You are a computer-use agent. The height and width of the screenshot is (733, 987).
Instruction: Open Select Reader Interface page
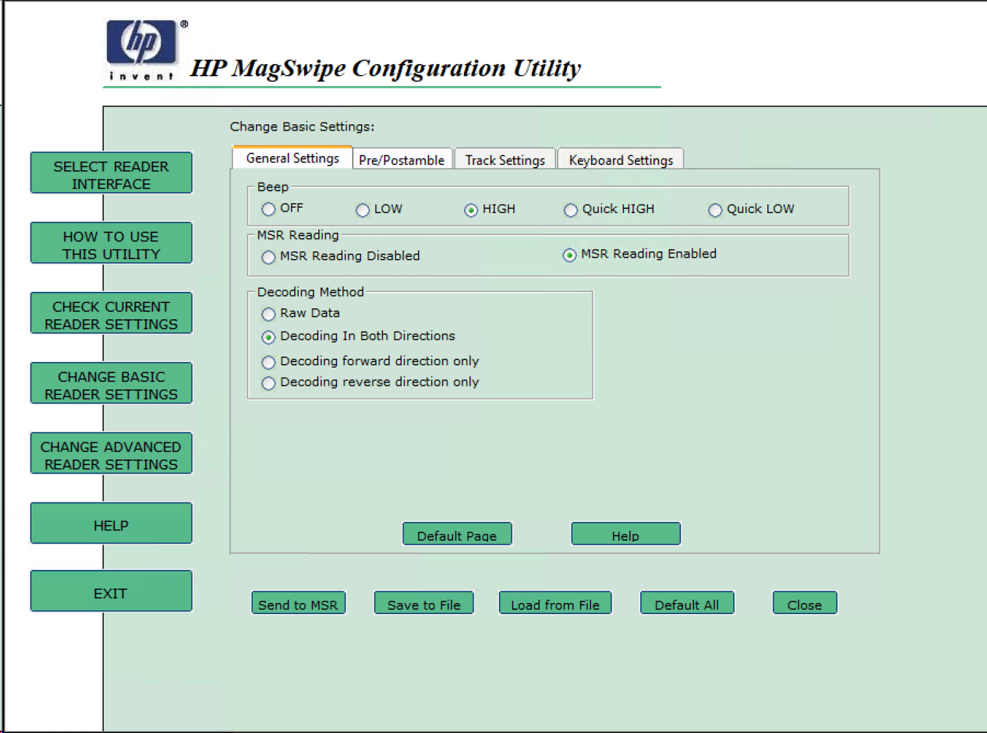(x=111, y=173)
